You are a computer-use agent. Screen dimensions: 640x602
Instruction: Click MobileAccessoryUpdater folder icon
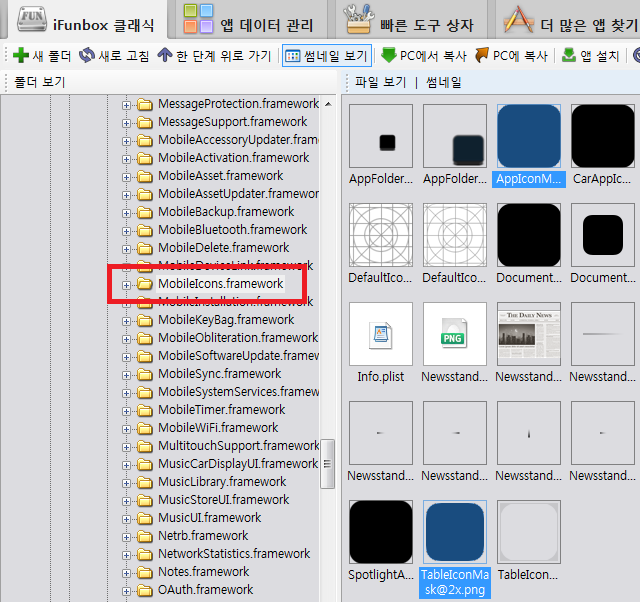(144, 140)
